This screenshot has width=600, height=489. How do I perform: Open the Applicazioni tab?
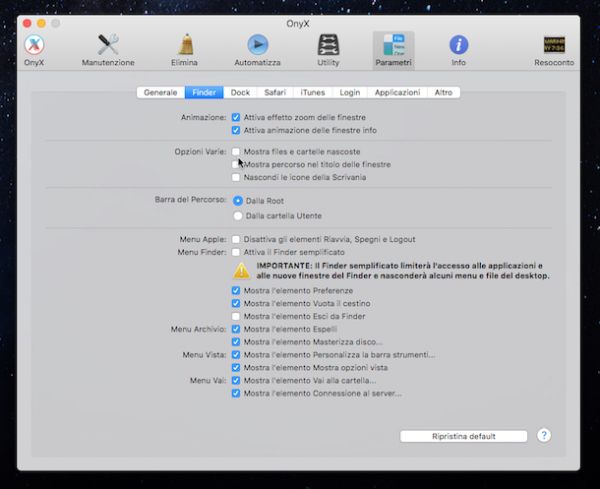pyautogui.click(x=397, y=92)
